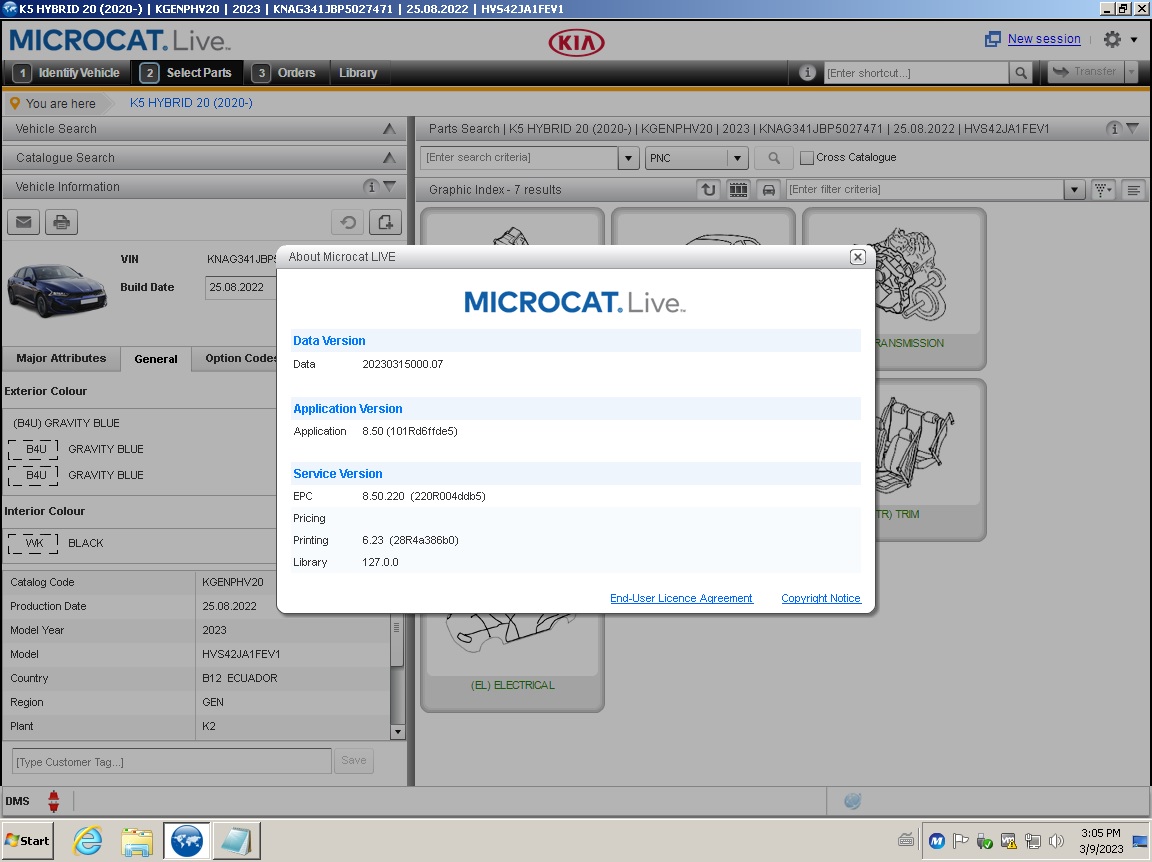This screenshot has width=1152, height=862.
Task: Click the Action Center flag tray icon
Action: click(x=960, y=841)
